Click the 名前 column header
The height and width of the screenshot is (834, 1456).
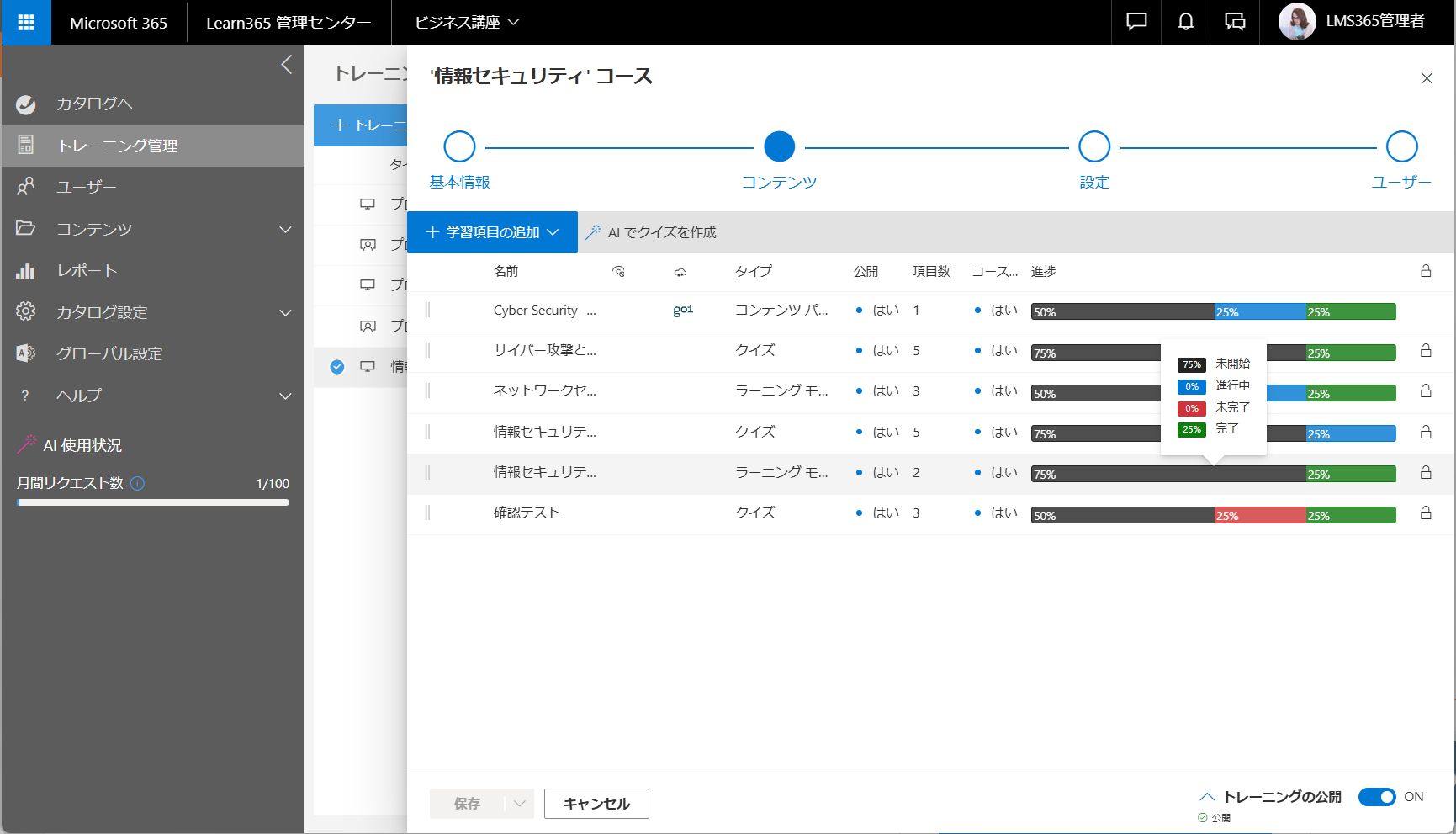[x=506, y=271]
